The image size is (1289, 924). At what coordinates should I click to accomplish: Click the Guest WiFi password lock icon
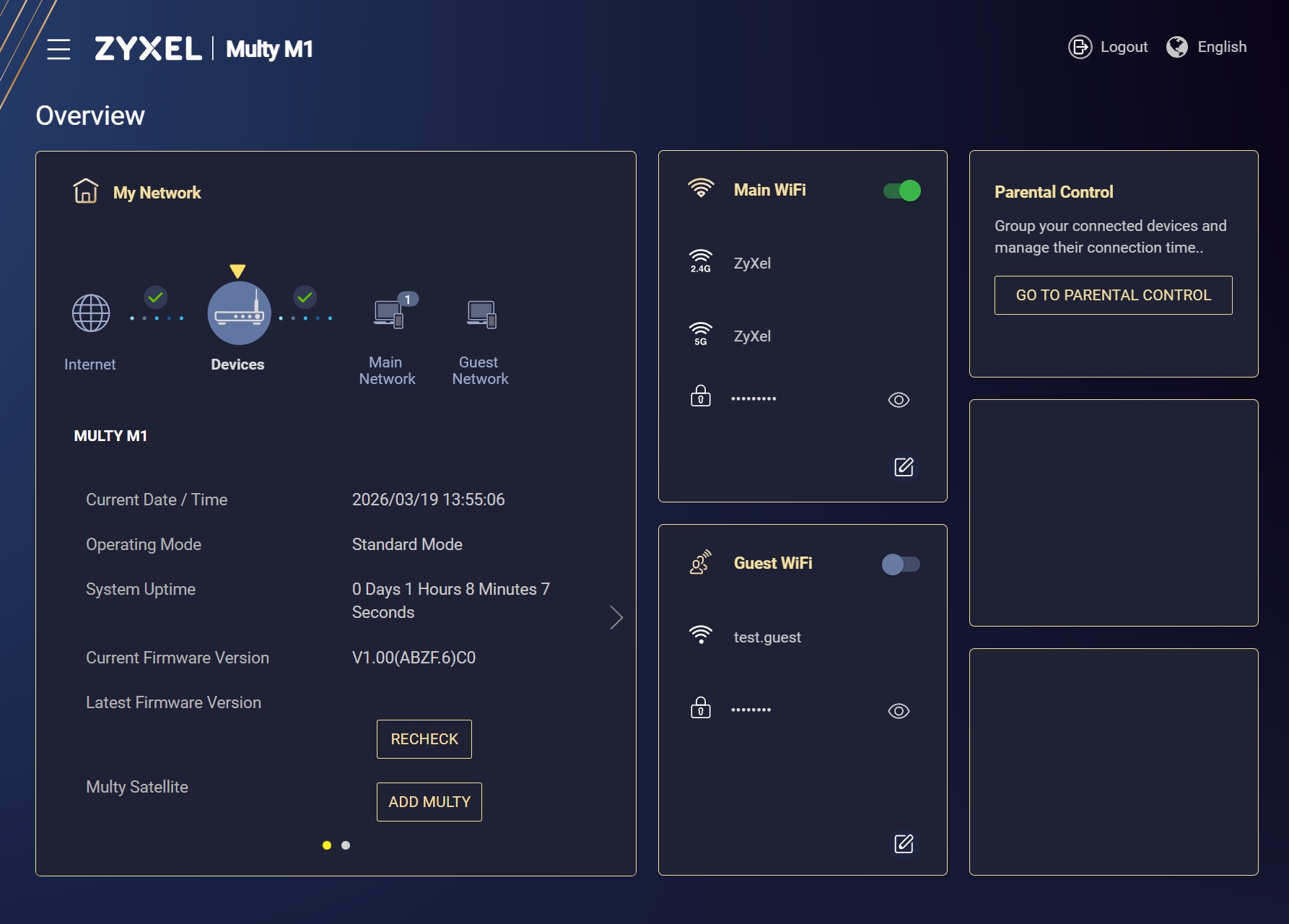point(701,707)
